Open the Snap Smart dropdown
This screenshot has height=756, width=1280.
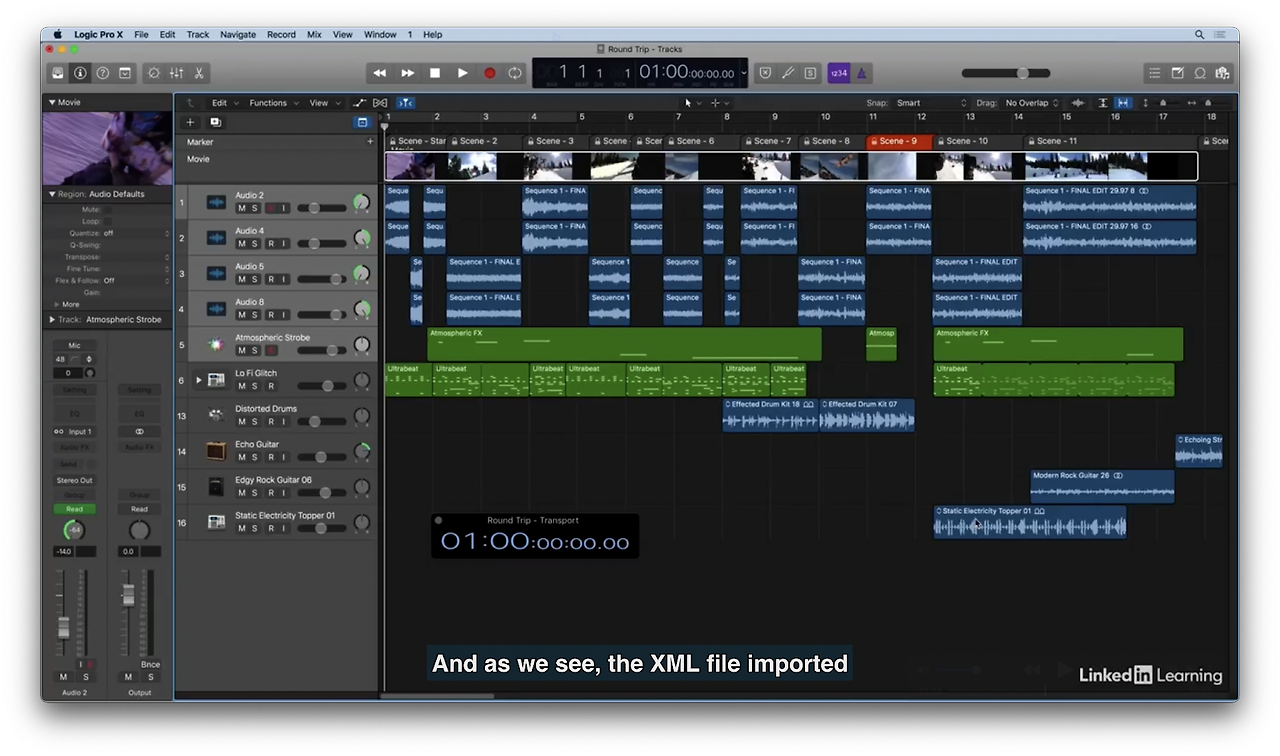coord(931,103)
